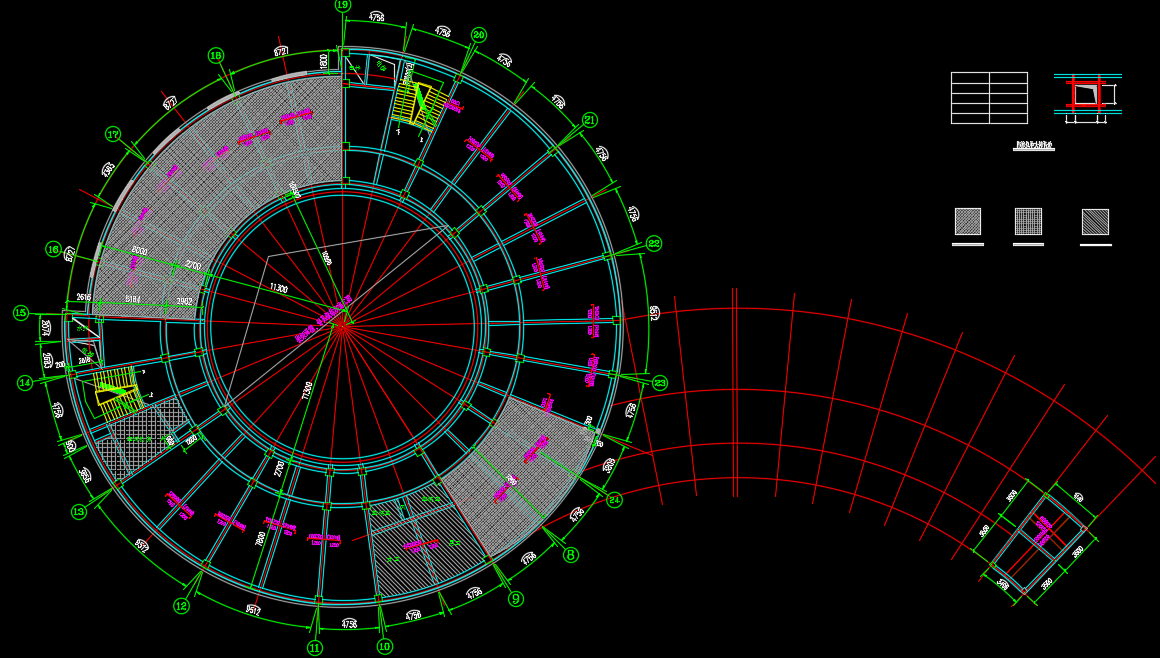Click the empty white table

click(x=989, y=98)
